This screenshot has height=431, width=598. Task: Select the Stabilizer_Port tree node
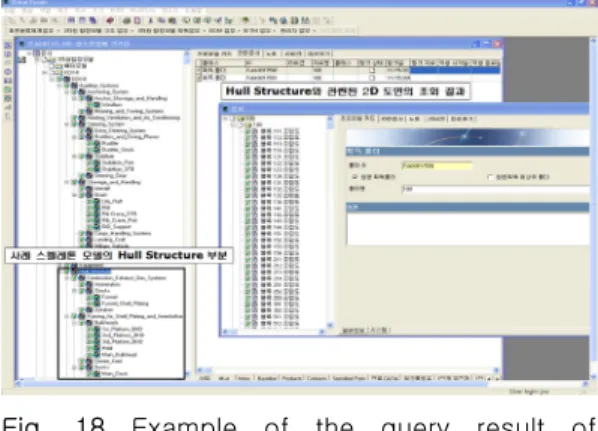[x=117, y=162]
